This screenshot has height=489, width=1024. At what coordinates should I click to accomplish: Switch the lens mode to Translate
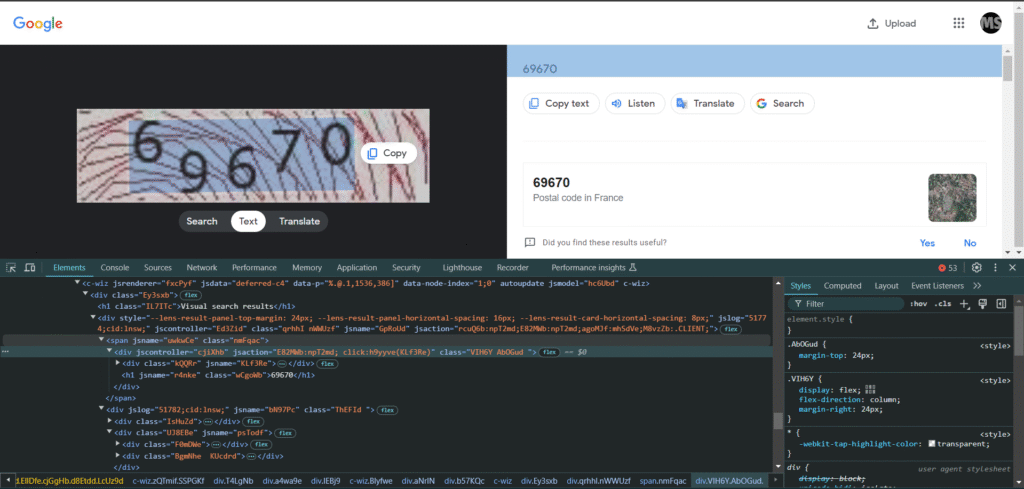coord(299,221)
